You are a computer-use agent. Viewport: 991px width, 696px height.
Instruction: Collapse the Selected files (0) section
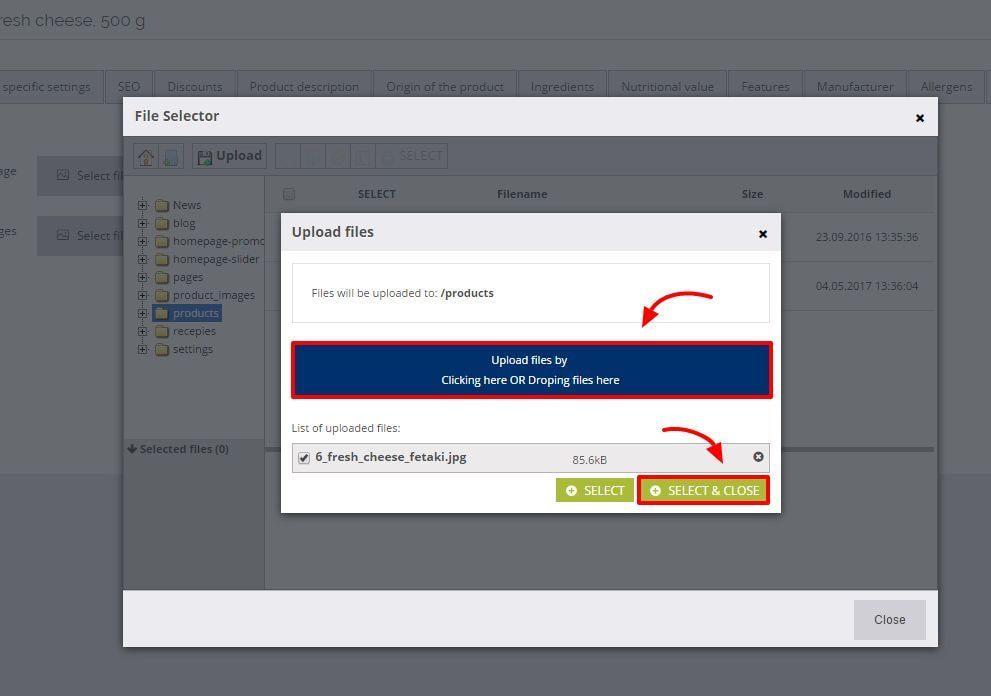tap(178, 449)
